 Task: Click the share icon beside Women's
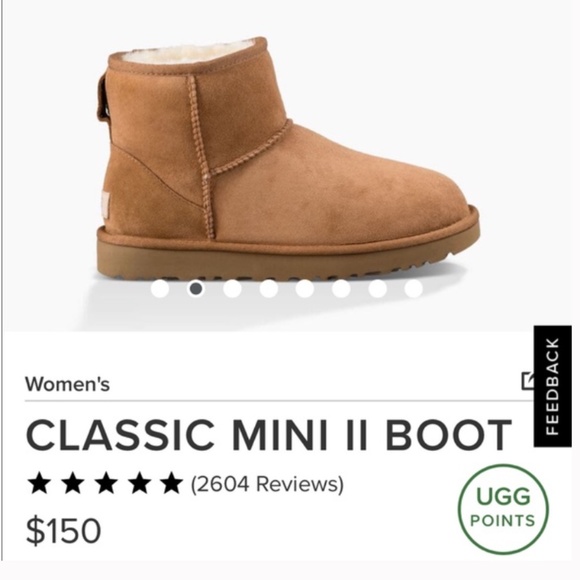pyautogui.click(x=527, y=381)
